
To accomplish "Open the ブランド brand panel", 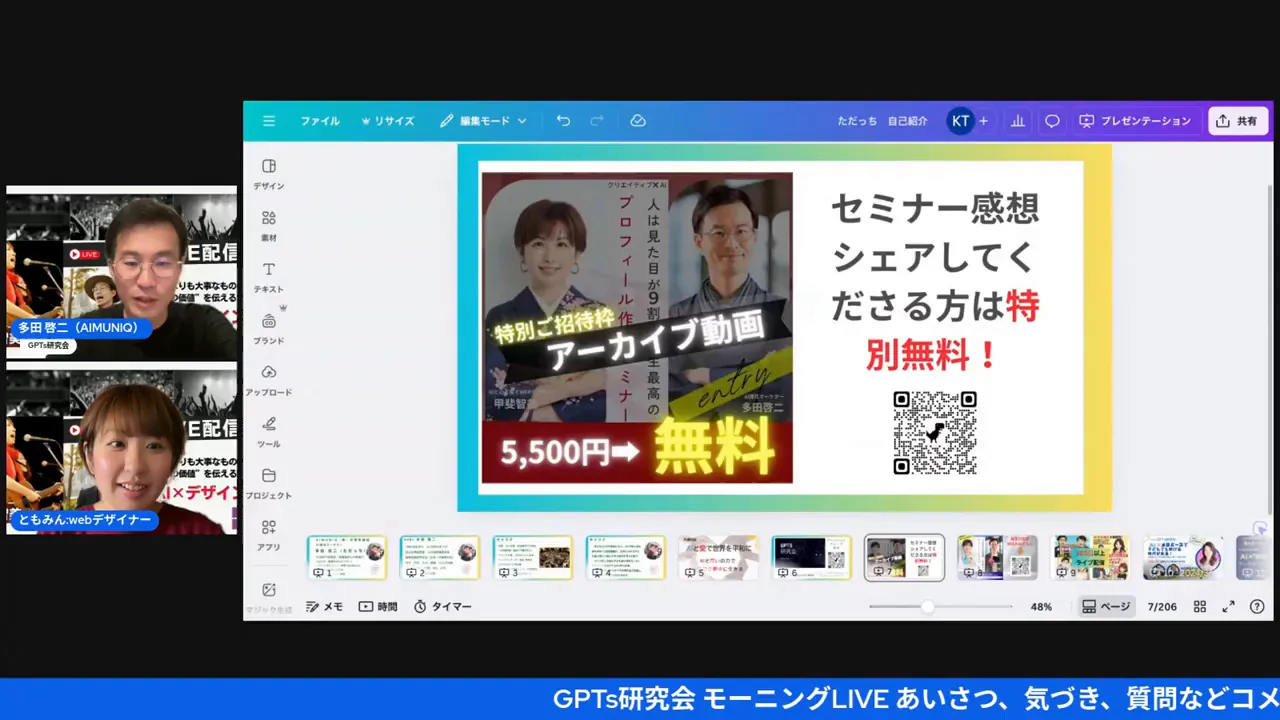I will pyautogui.click(x=268, y=329).
